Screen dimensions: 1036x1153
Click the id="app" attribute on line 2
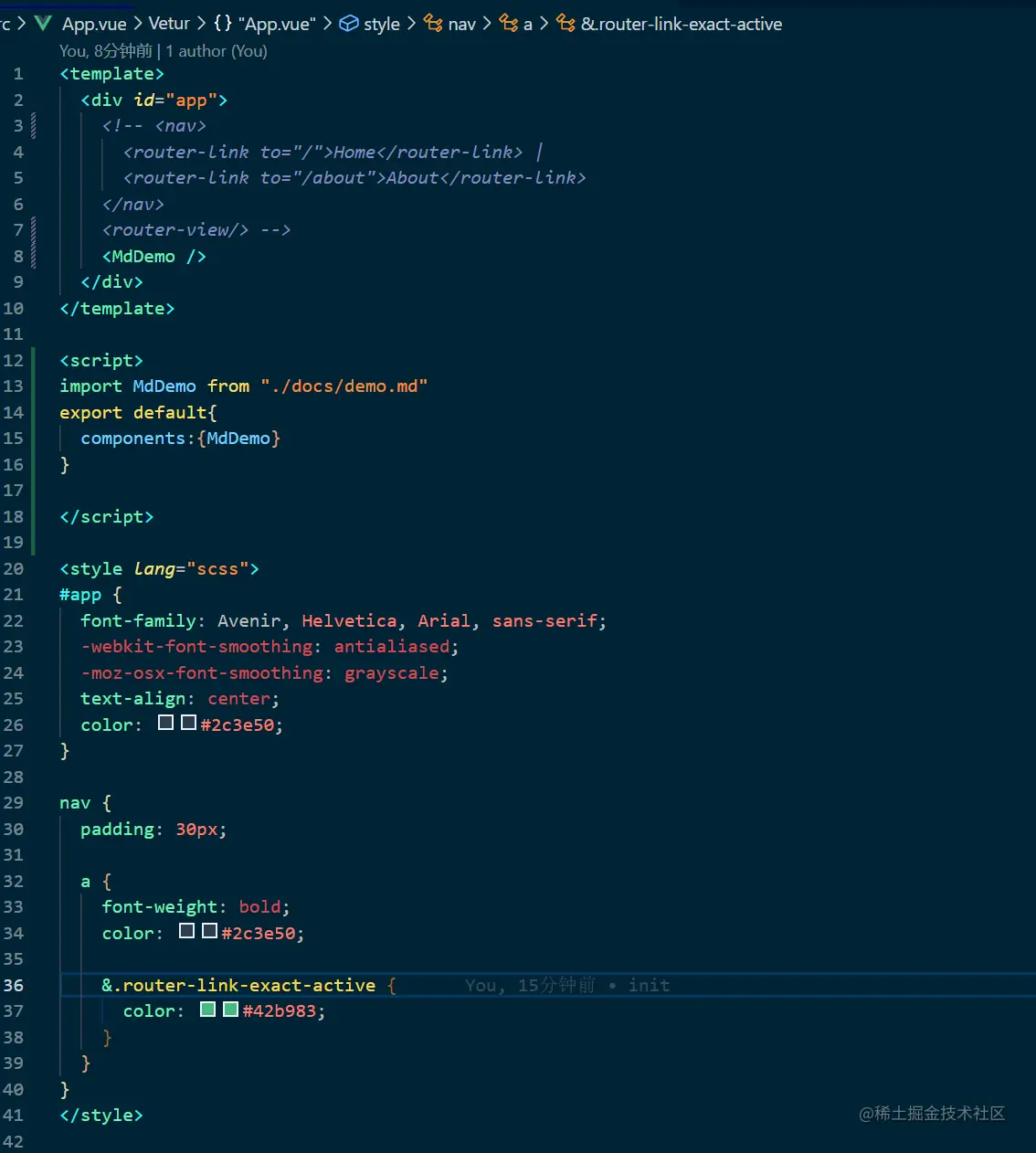coord(175,100)
